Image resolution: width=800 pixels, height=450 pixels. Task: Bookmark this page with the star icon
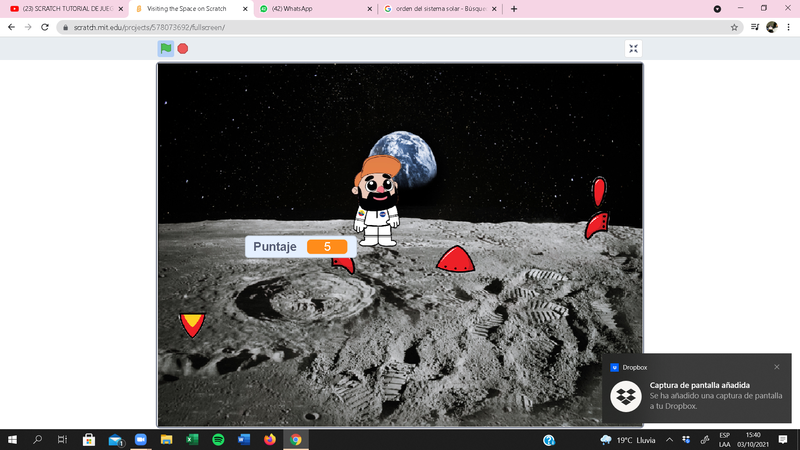tap(735, 27)
